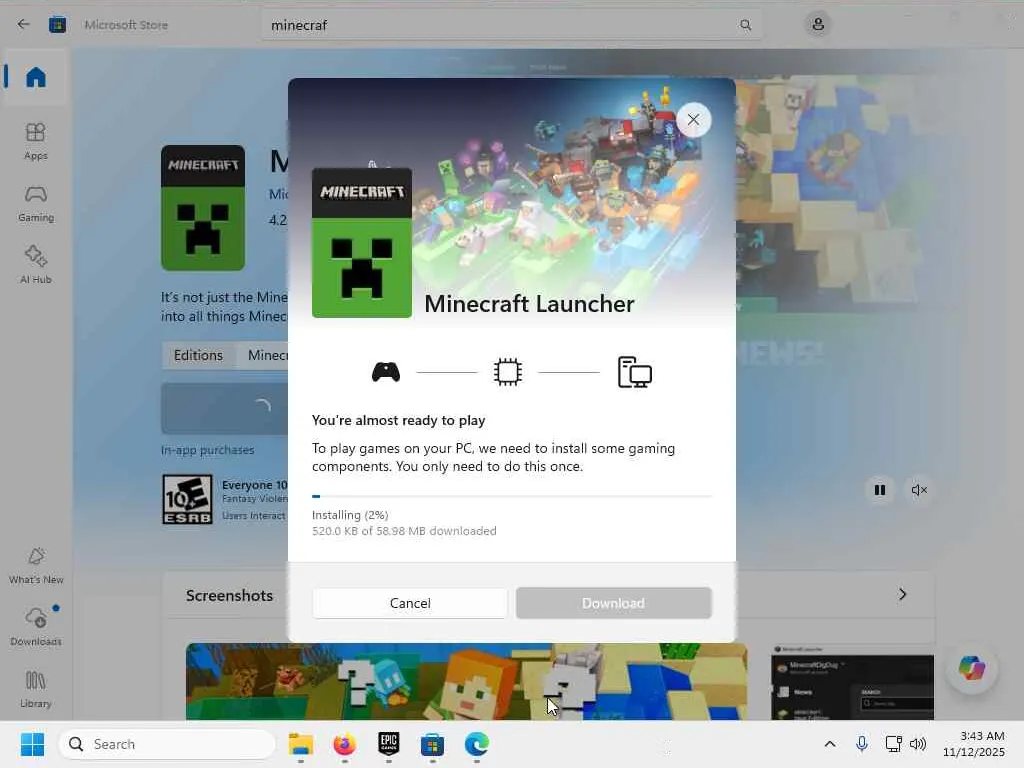Image resolution: width=1024 pixels, height=768 pixels.
Task: Go back using the back arrow
Action: (x=24, y=24)
